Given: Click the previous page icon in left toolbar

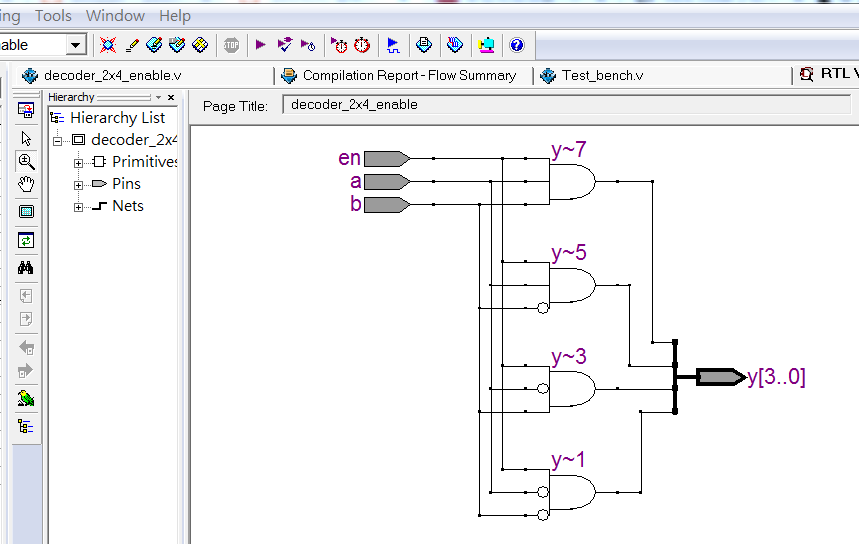Looking at the screenshot, I should (26, 296).
